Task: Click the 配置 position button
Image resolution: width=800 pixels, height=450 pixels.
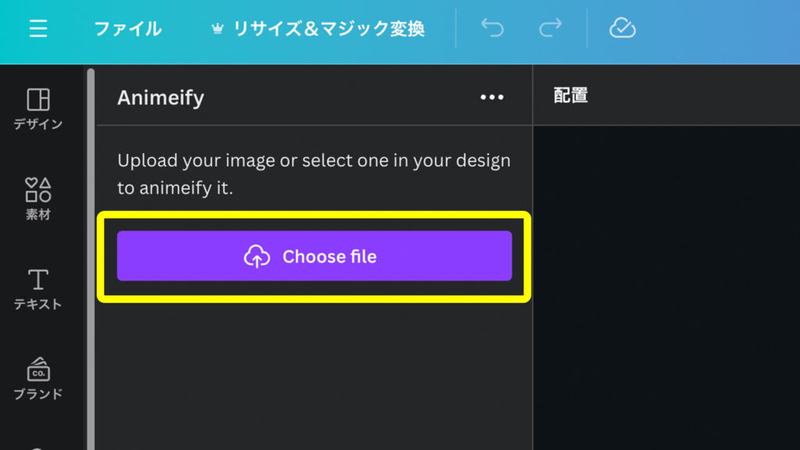Action: [570, 95]
